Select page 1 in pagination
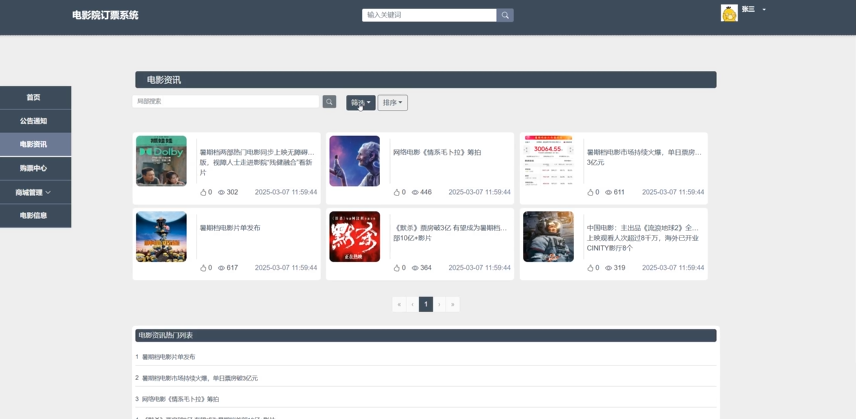The height and width of the screenshot is (419, 856). click(426, 304)
